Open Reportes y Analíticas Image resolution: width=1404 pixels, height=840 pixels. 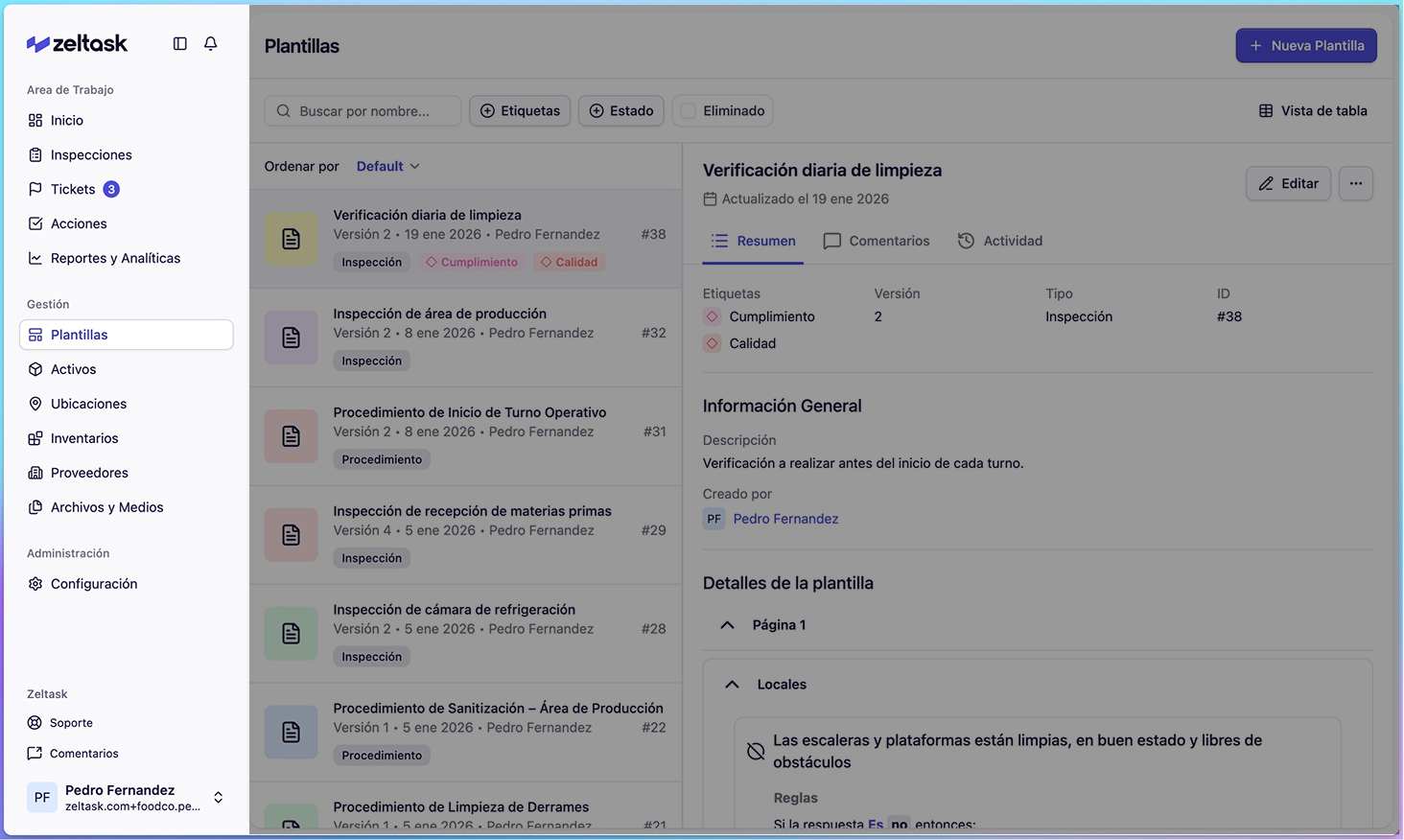115,258
